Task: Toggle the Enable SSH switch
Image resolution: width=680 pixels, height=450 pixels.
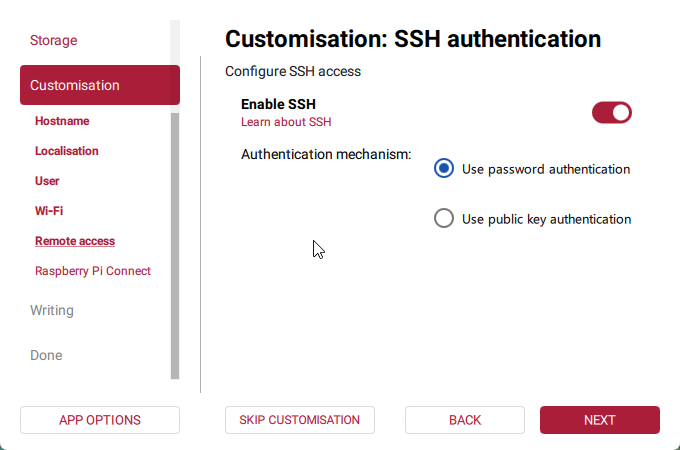Action: [x=612, y=112]
